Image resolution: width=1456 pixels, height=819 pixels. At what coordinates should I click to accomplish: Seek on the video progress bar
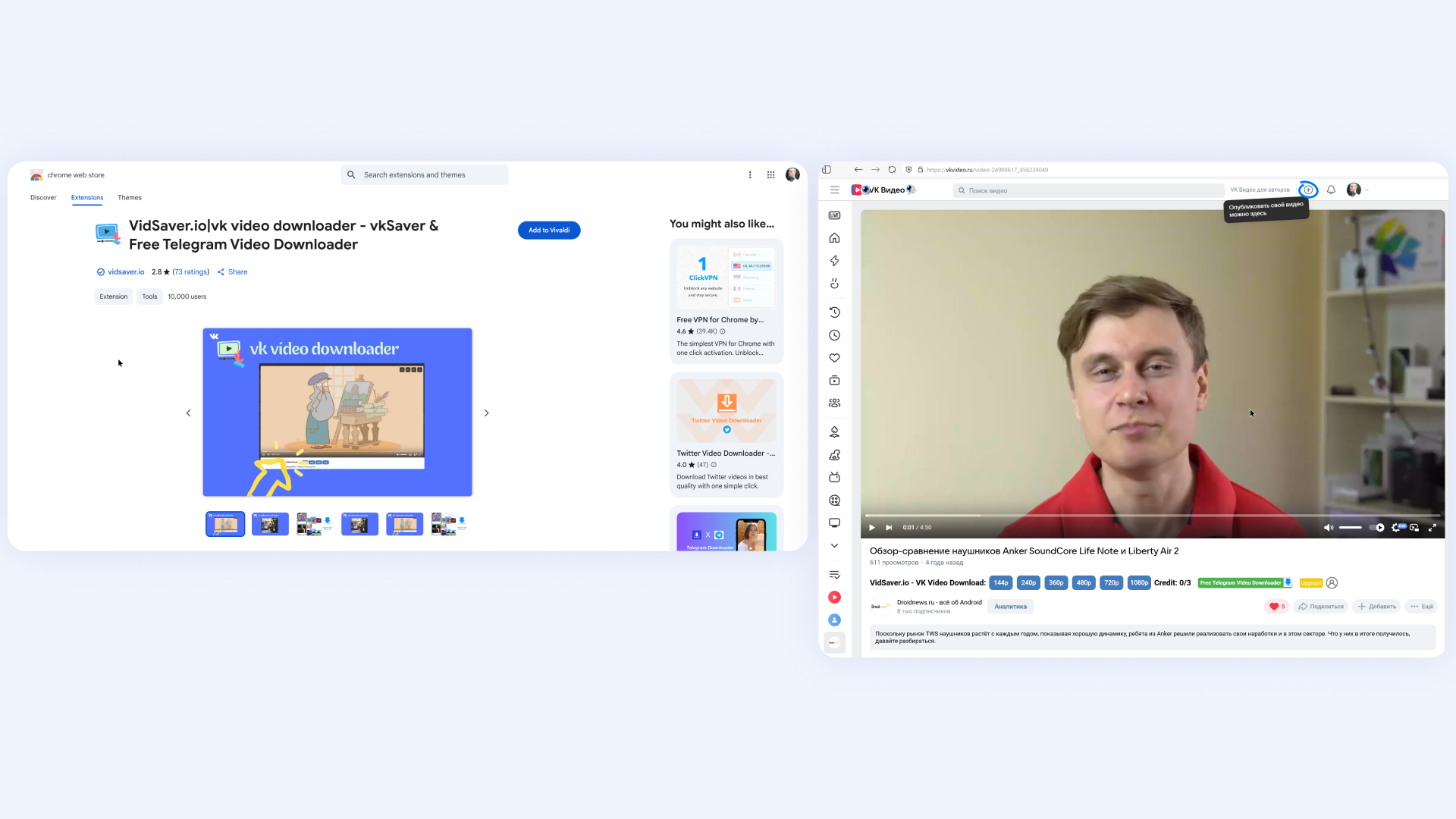(1153, 516)
